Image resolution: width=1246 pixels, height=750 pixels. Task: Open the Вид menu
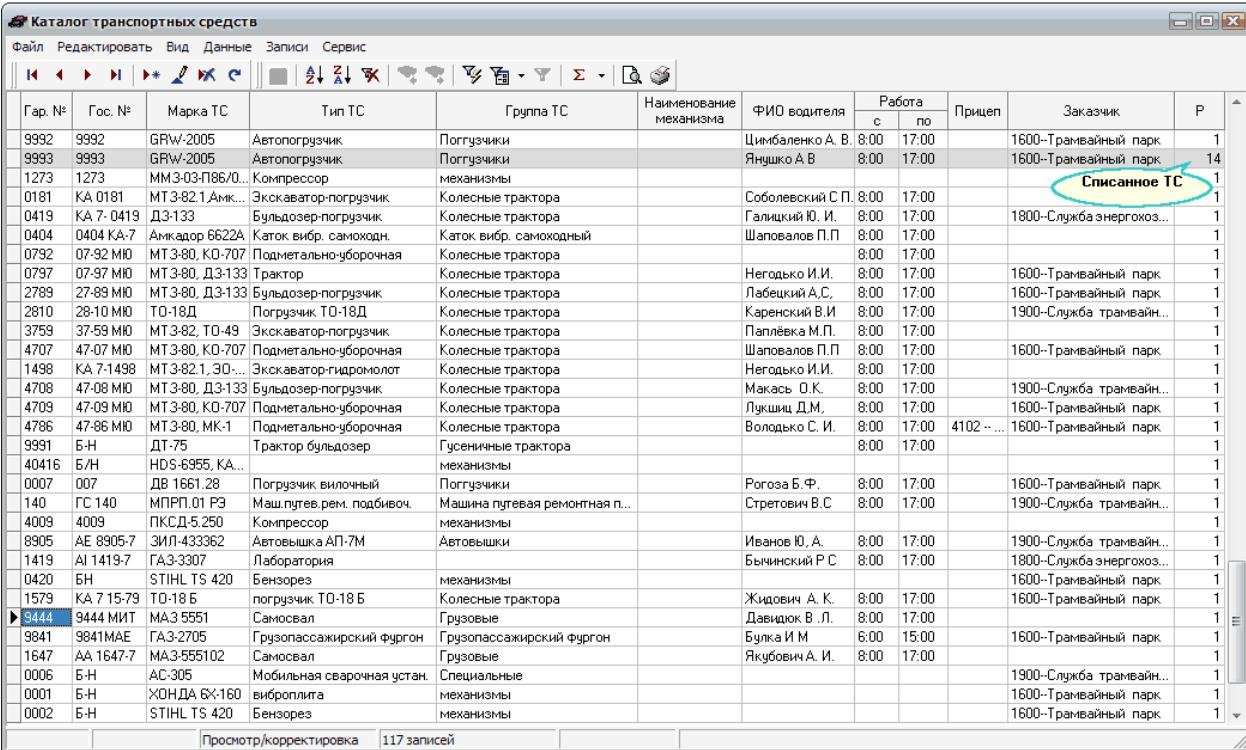coord(178,47)
